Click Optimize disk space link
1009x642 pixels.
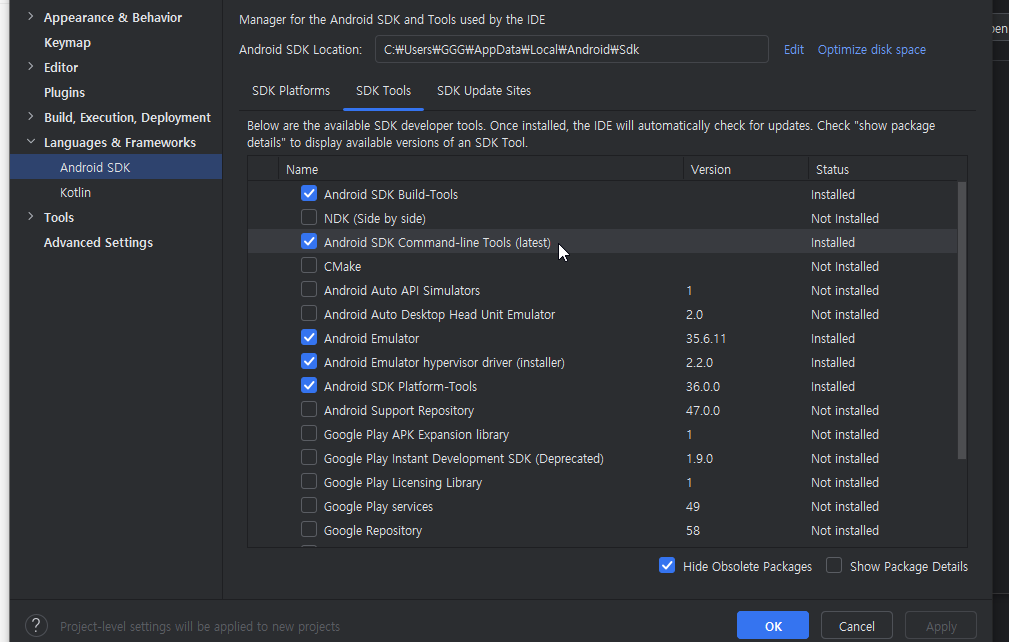coord(871,50)
